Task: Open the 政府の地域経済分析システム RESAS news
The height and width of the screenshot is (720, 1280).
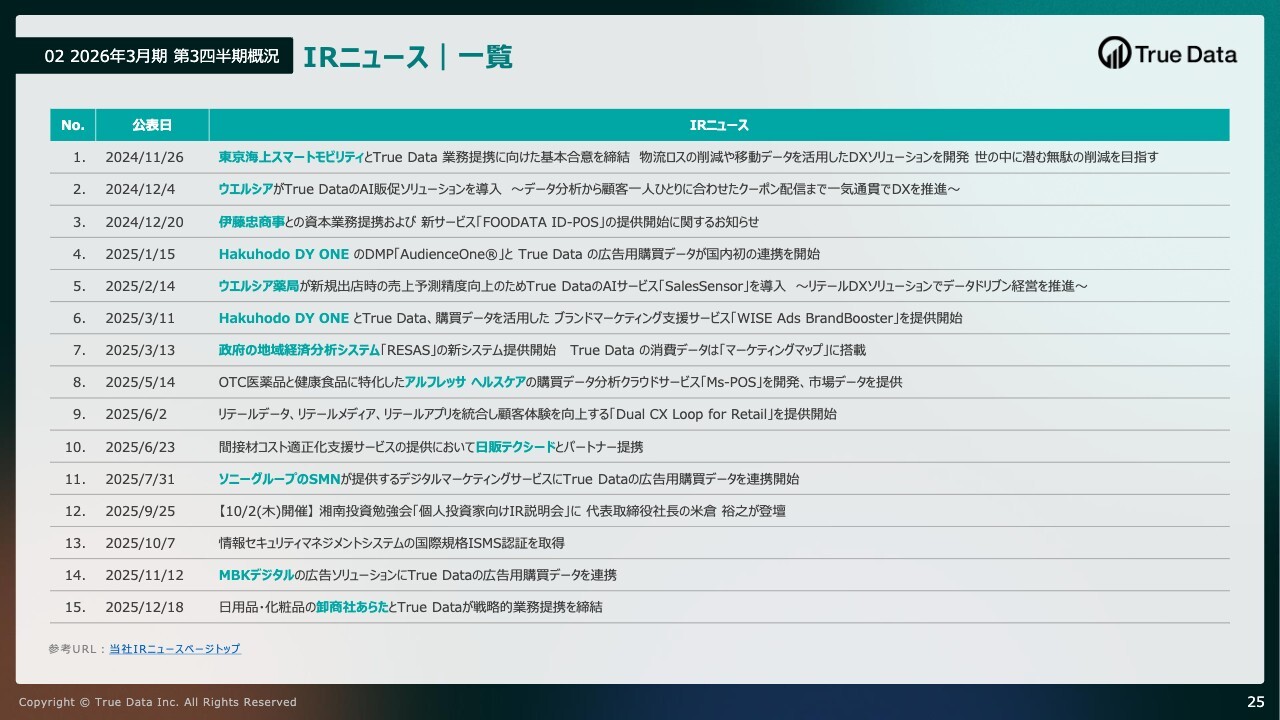Action: [298, 350]
